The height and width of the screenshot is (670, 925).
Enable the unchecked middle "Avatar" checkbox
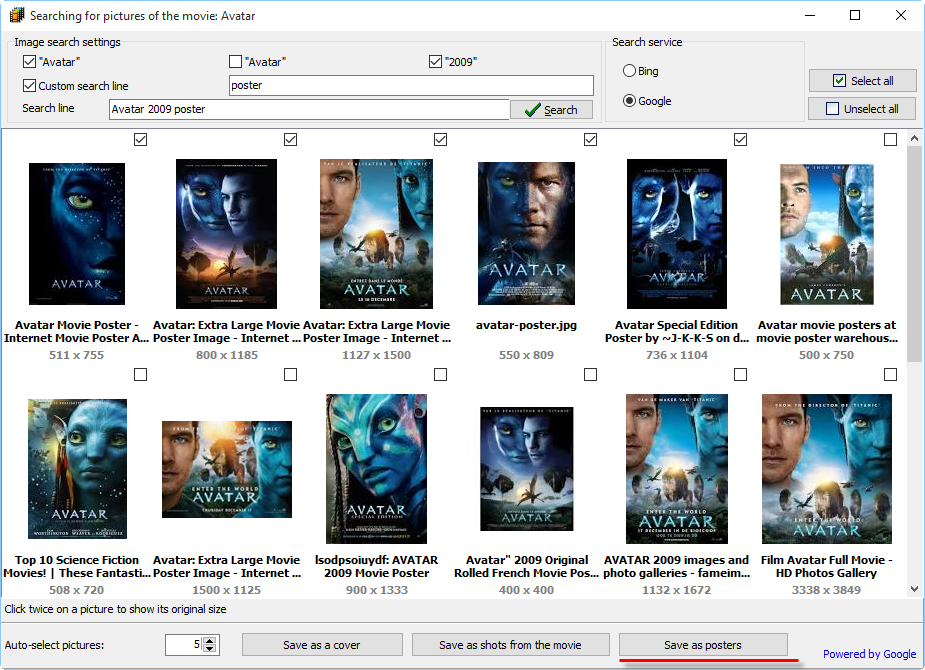[x=235, y=61]
